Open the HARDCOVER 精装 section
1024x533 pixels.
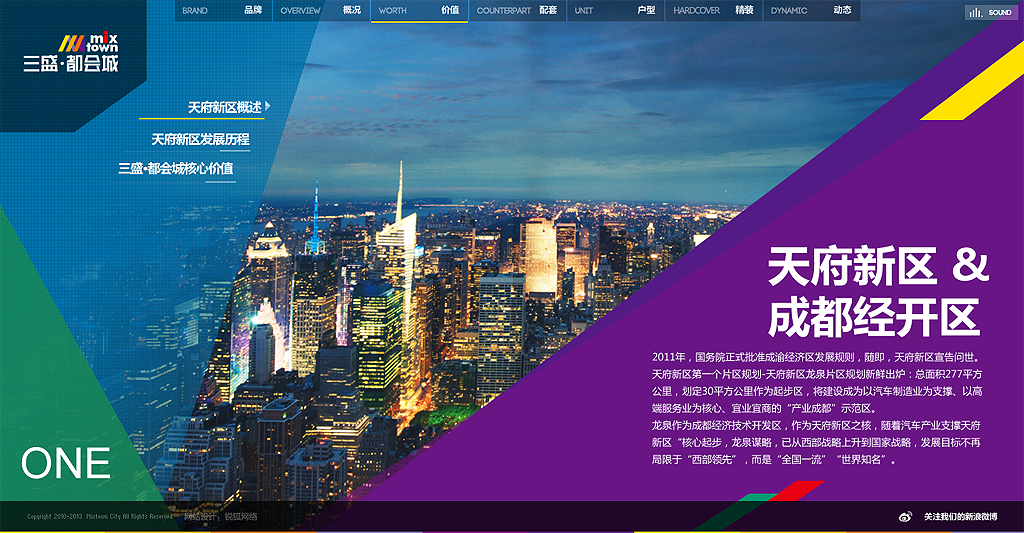[x=713, y=11]
